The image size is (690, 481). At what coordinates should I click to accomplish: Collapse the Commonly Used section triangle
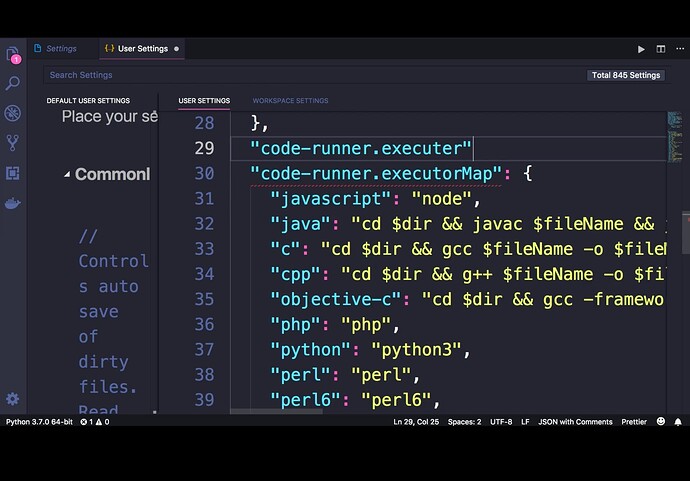click(67, 175)
